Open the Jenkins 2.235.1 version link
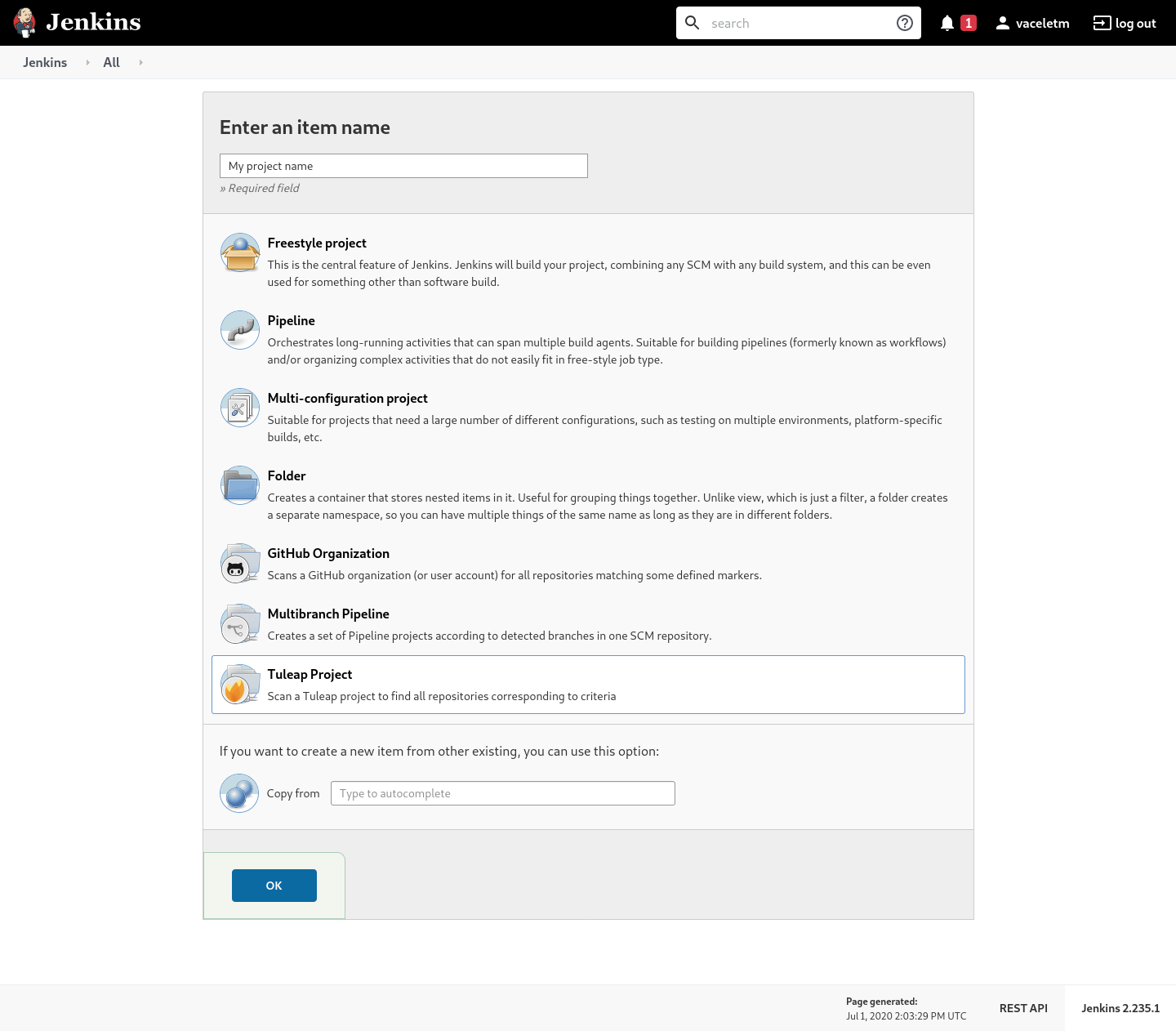Image resolution: width=1176 pixels, height=1031 pixels. 1120,1008
